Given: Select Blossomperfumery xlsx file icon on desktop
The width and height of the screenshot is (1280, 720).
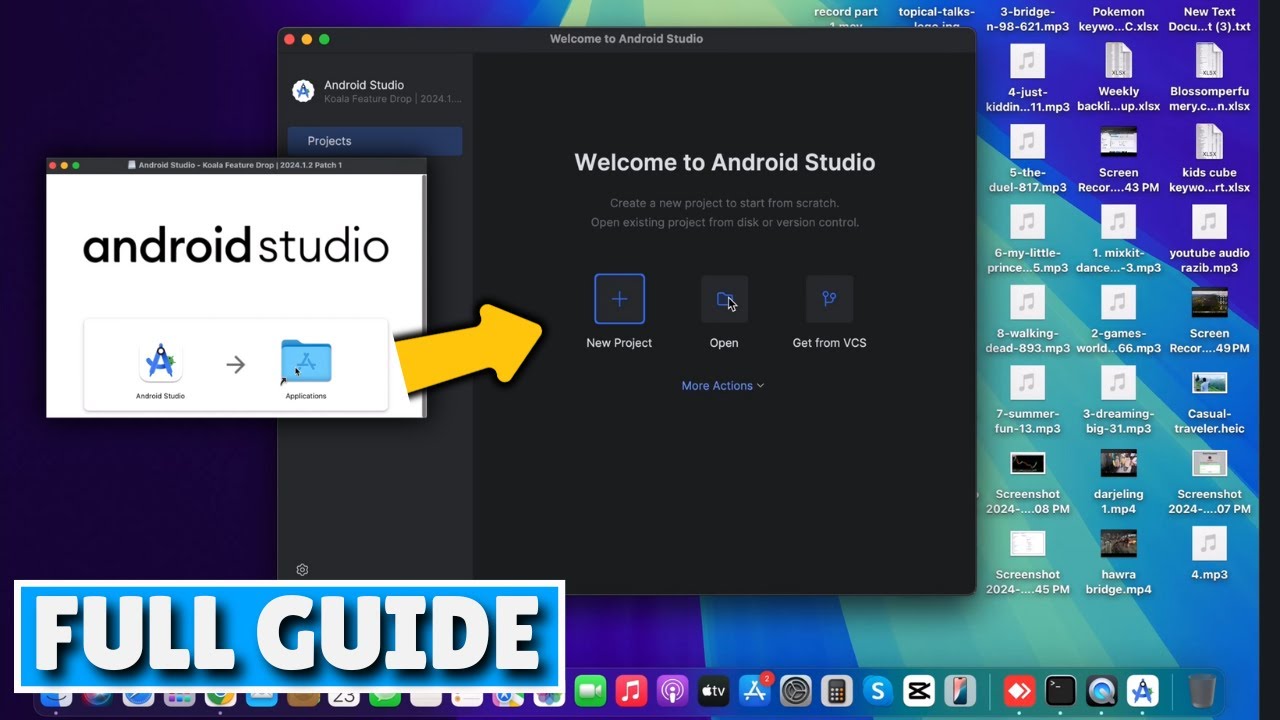Looking at the screenshot, I should [x=1209, y=61].
